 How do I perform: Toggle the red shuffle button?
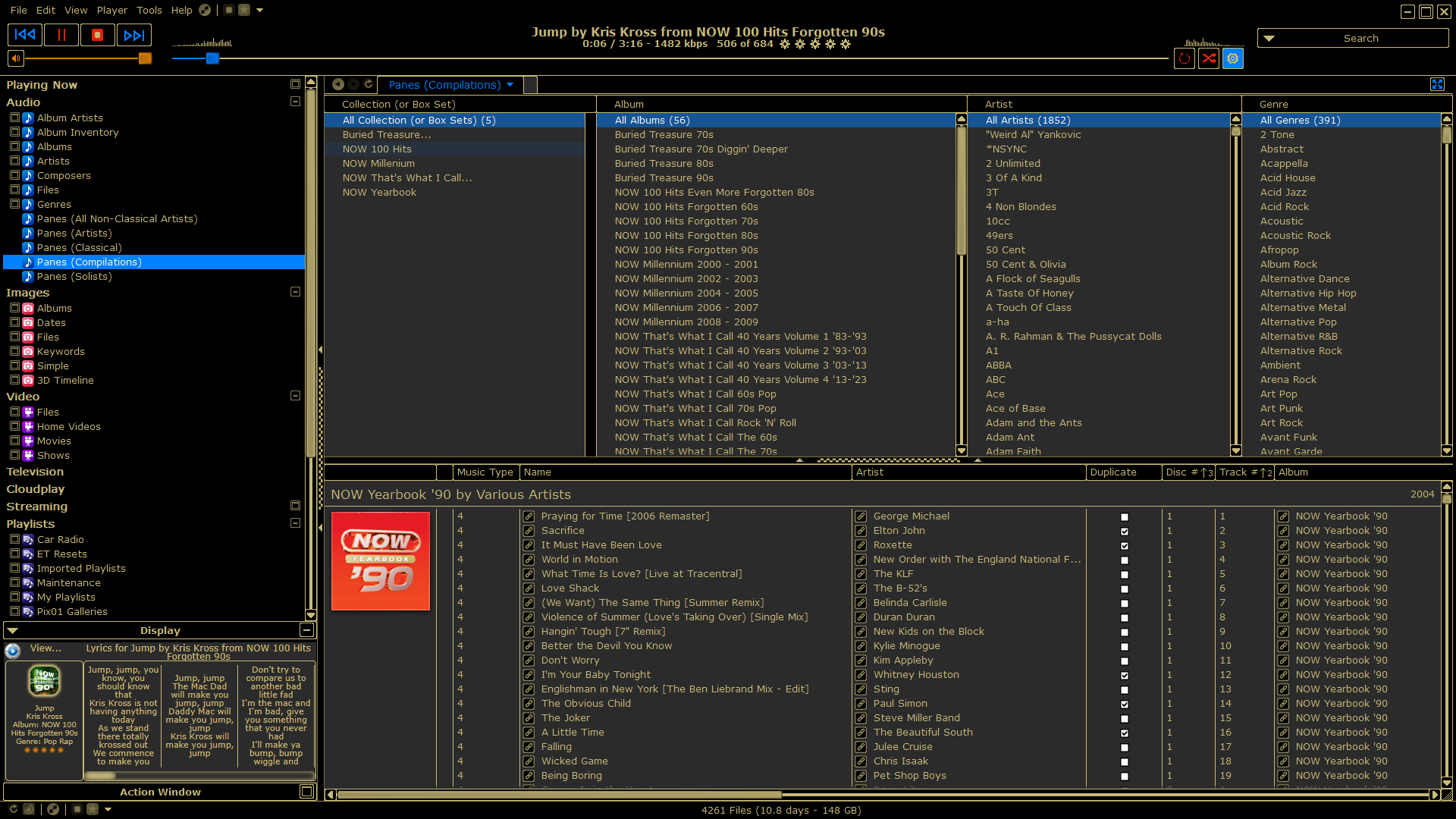click(1209, 58)
